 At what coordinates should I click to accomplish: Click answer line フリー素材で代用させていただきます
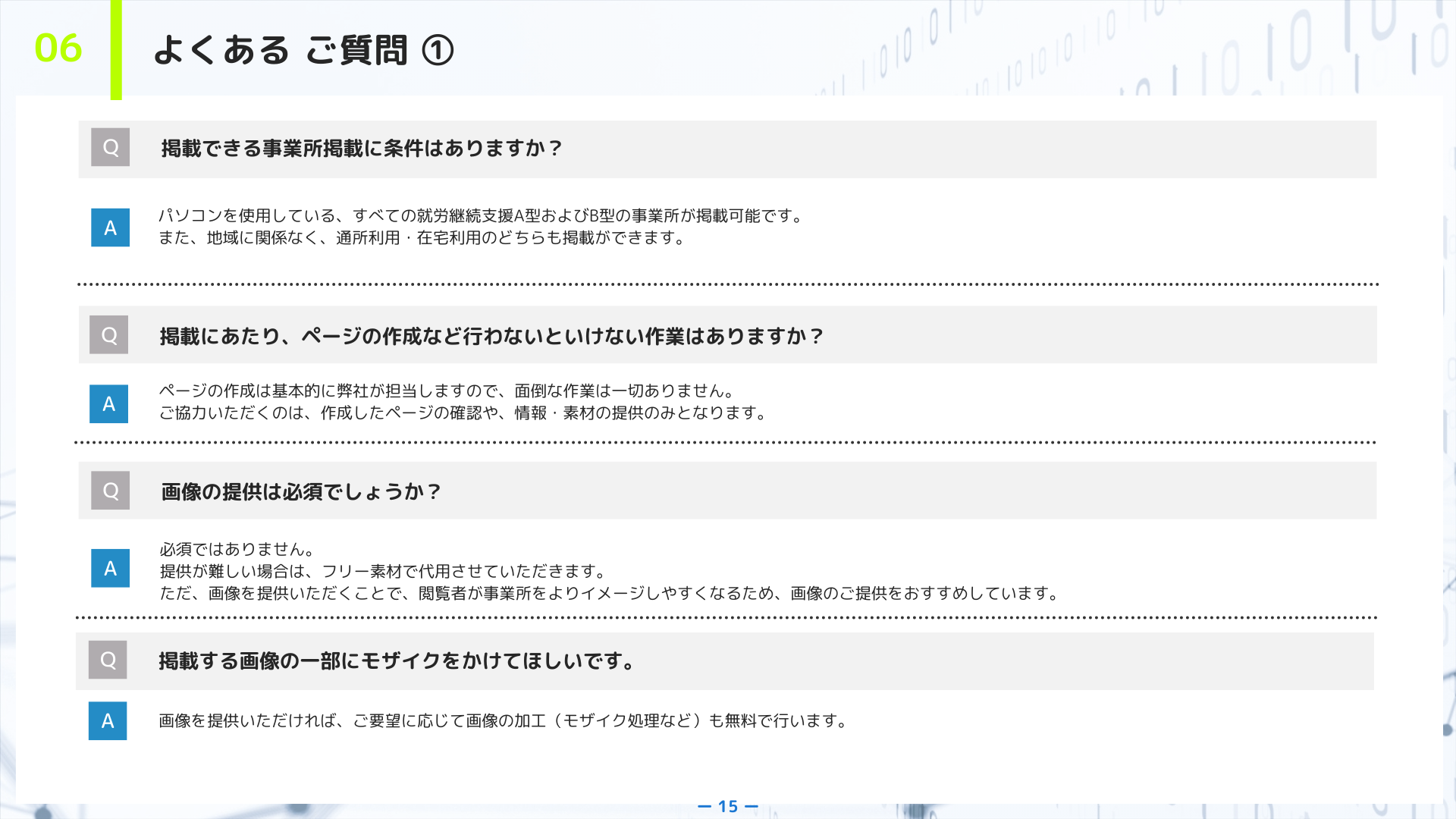pyautogui.click(x=384, y=571)
